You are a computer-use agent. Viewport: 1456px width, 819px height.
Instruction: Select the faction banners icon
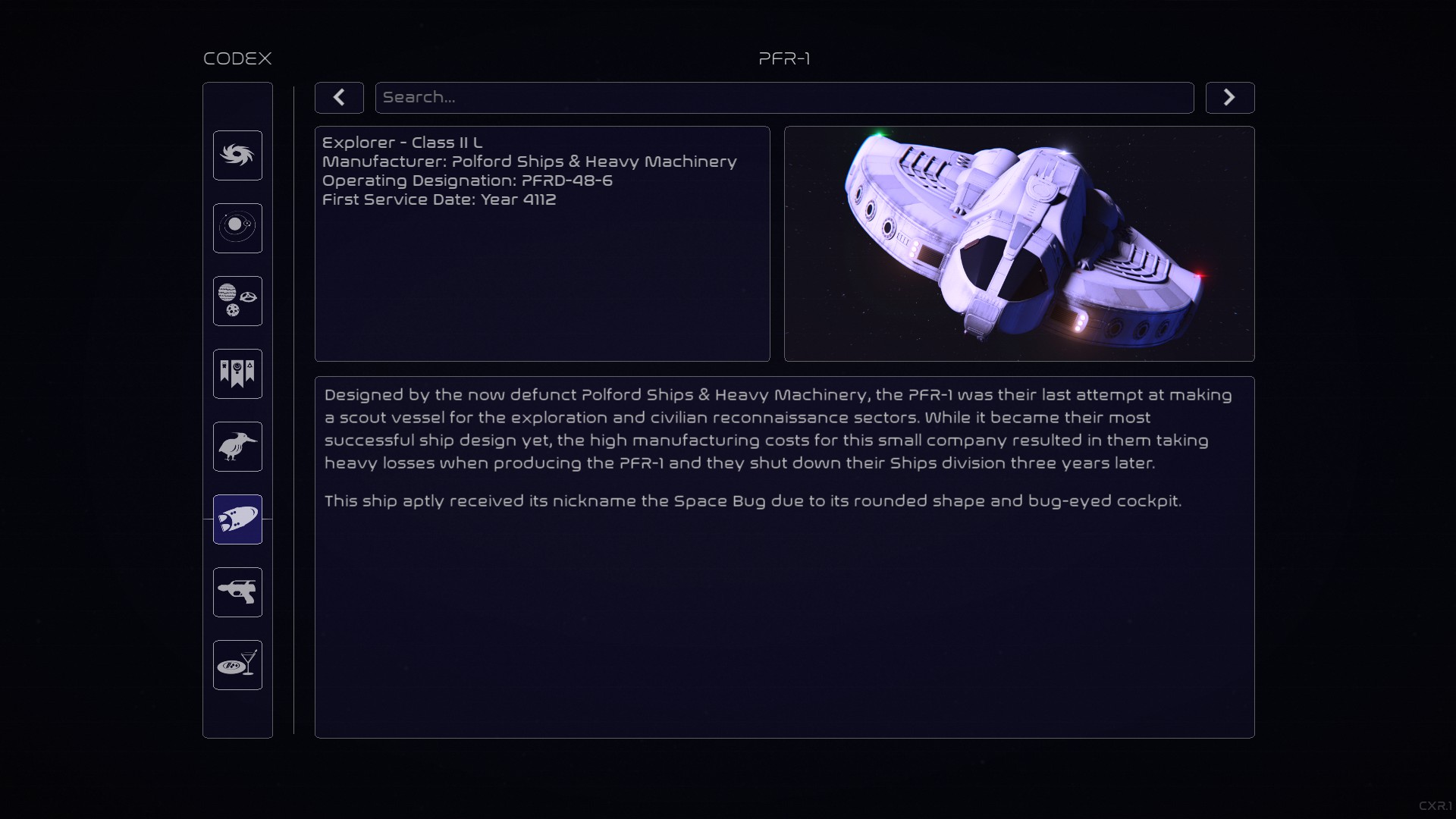point(237,374)
